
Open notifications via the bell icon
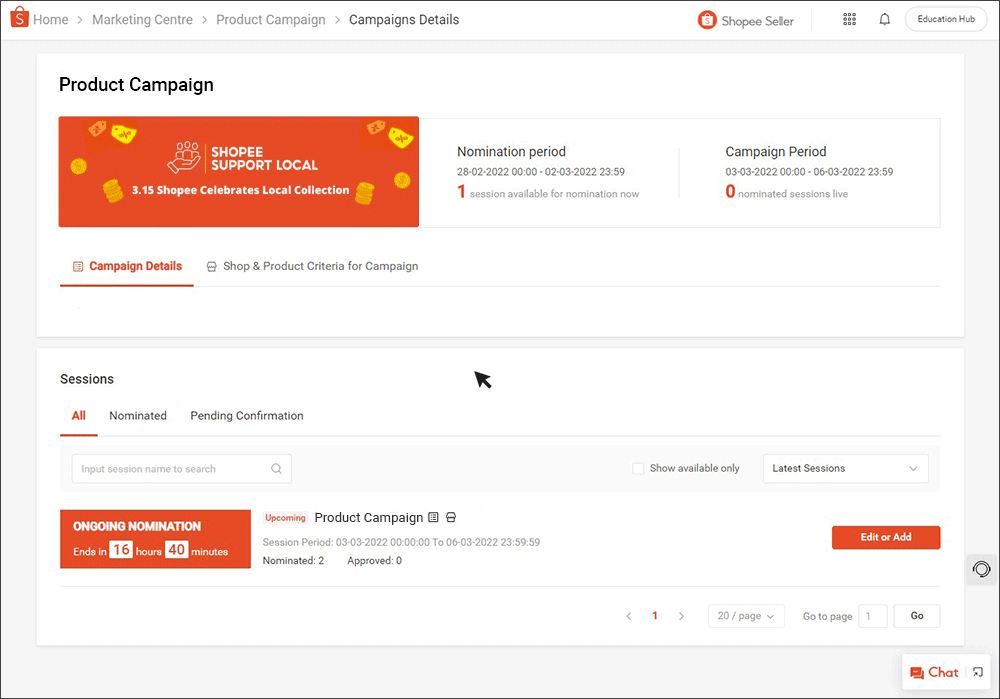click(x=884, y=19)
